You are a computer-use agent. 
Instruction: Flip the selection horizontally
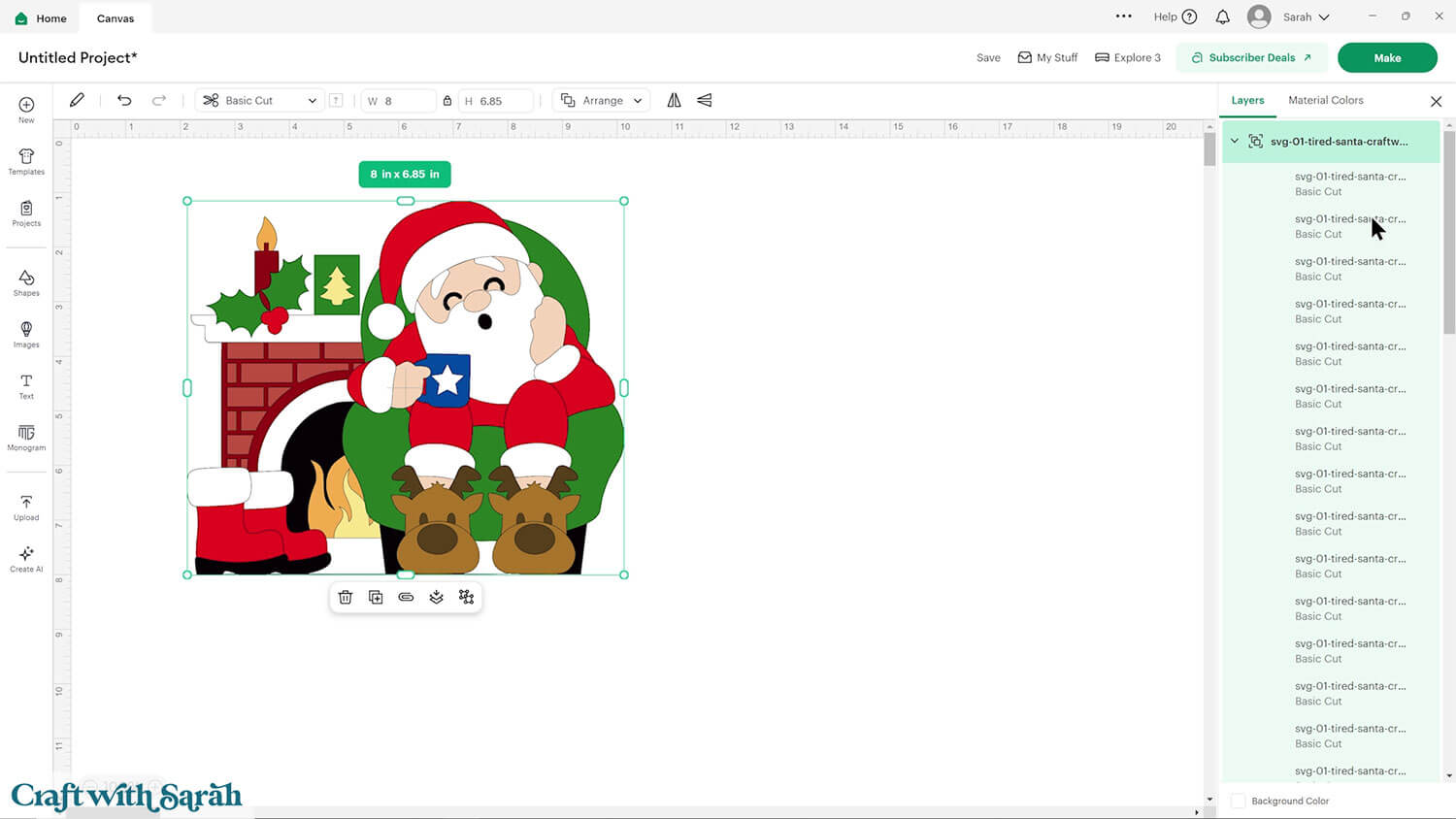(x=674, y=100)
